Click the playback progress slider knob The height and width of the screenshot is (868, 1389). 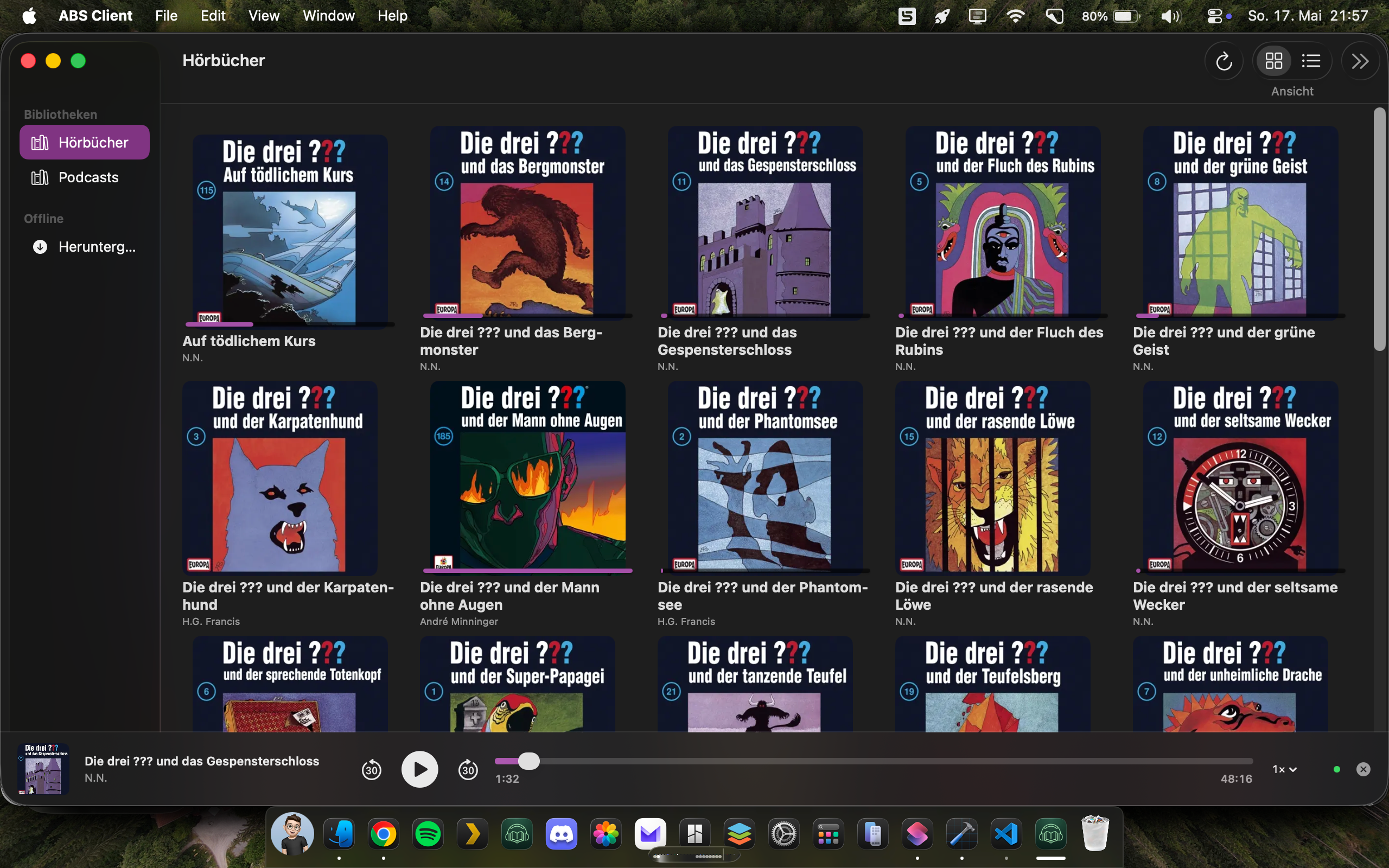click(x=528, y=761)
